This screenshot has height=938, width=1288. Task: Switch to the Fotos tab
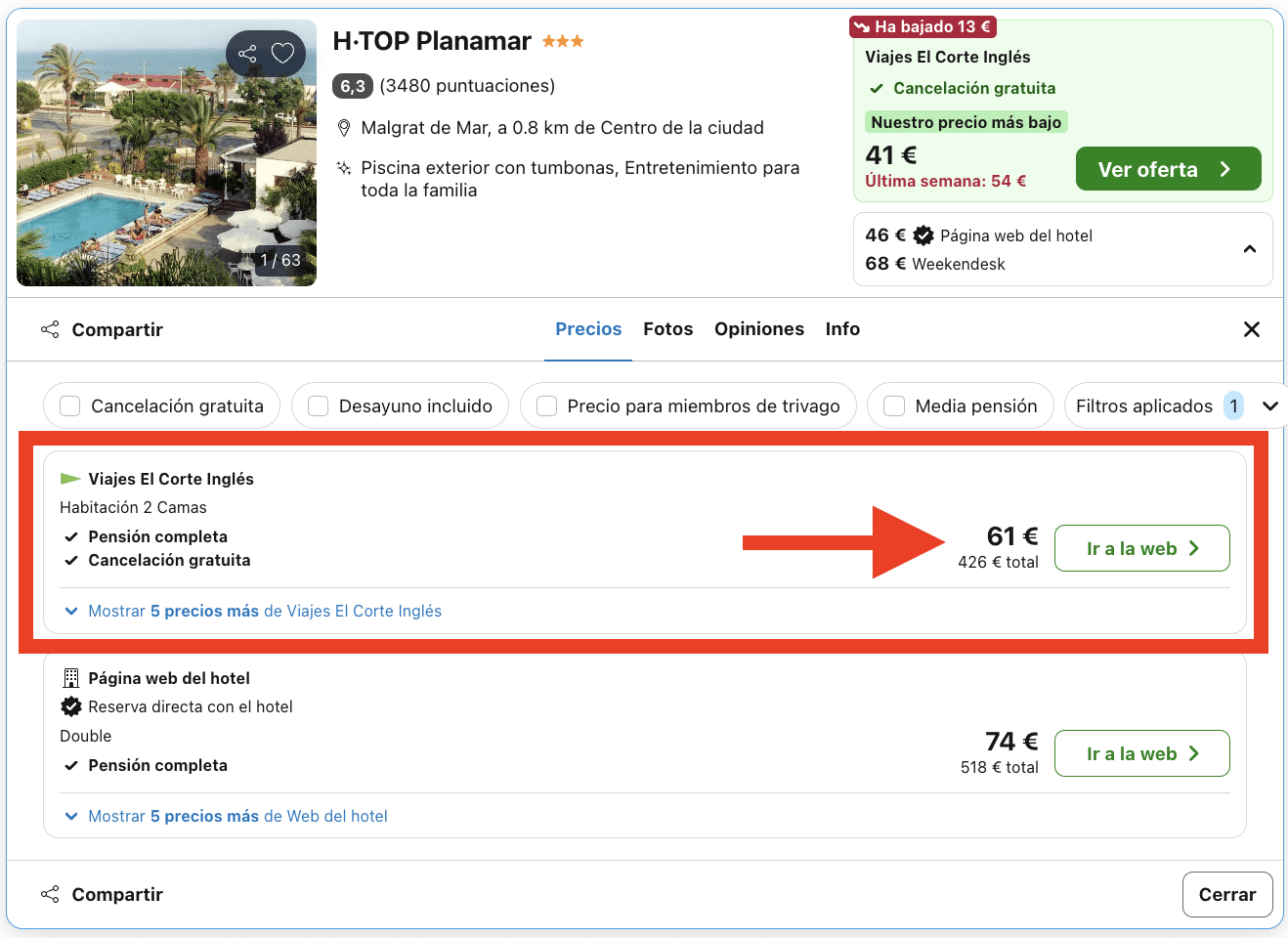point(668,329)
